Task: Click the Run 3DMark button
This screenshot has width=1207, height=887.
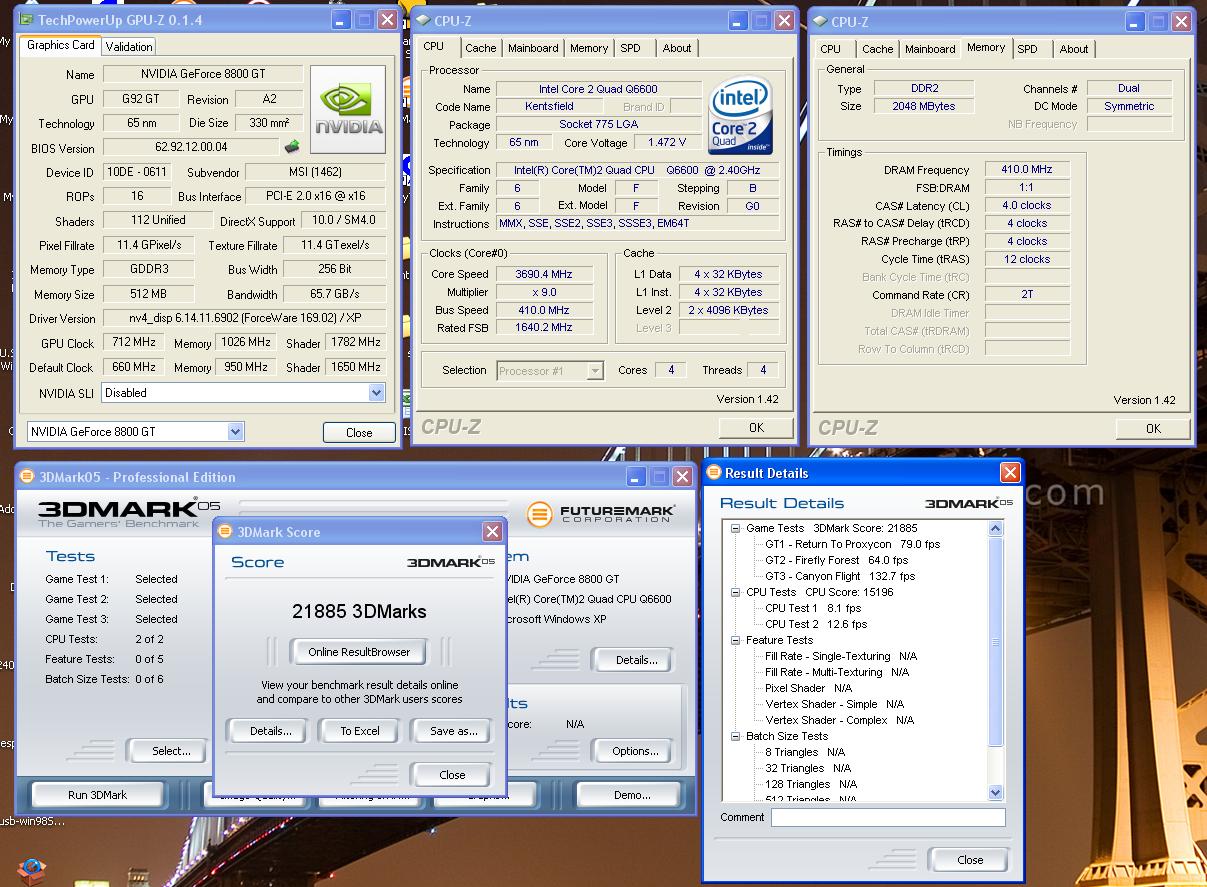Action: (x=98, y=795)
